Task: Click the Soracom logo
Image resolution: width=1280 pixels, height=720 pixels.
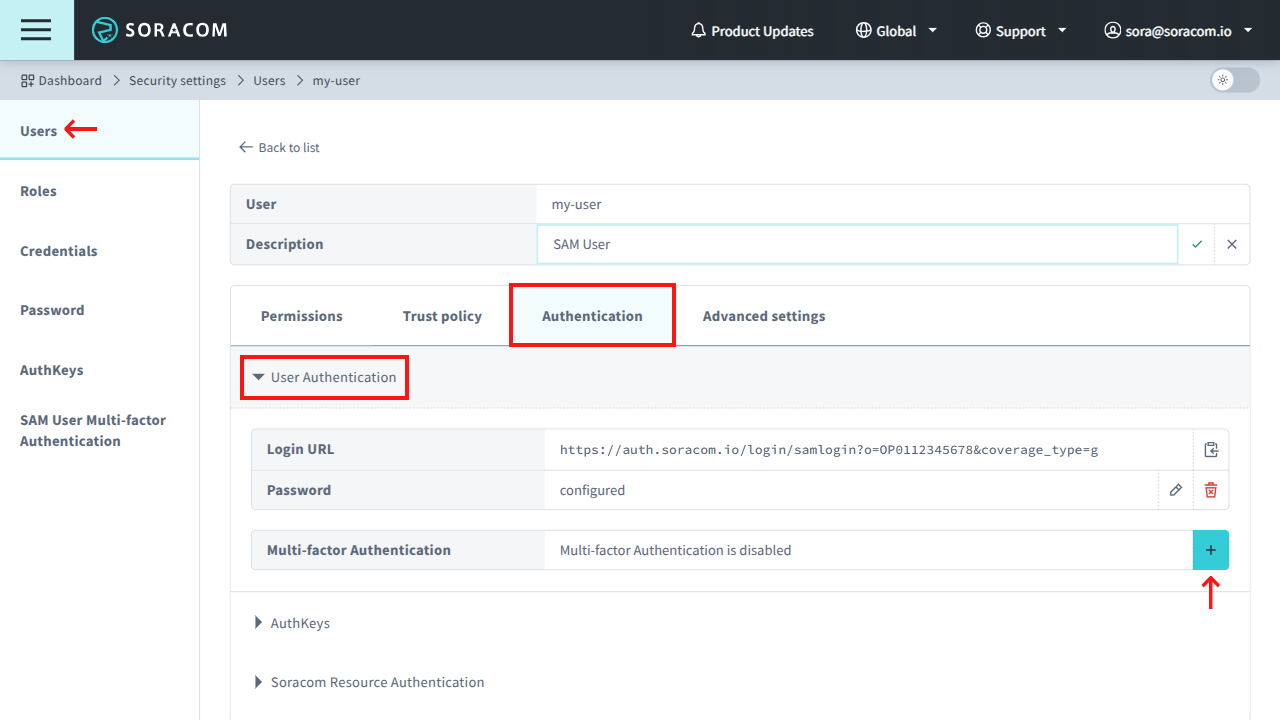Action: pos(160,30)
